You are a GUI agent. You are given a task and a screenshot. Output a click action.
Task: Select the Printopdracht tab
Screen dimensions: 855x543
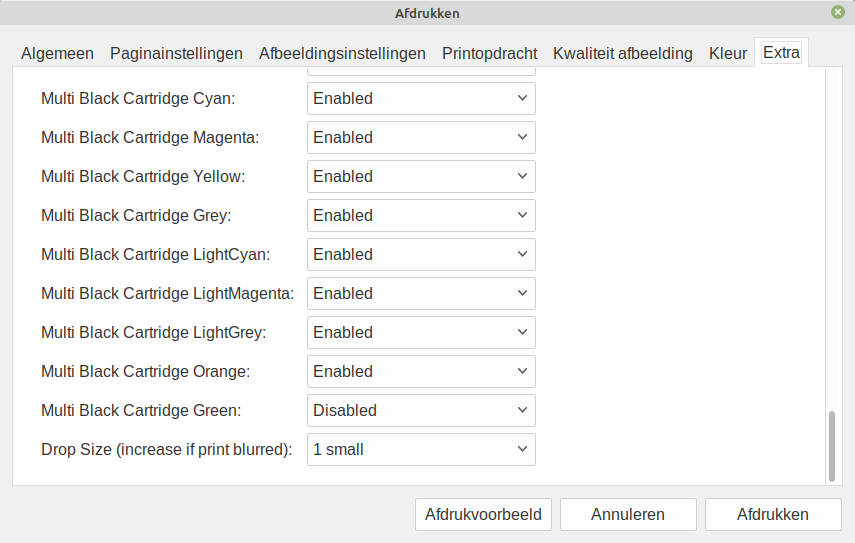tap(489, 53)
